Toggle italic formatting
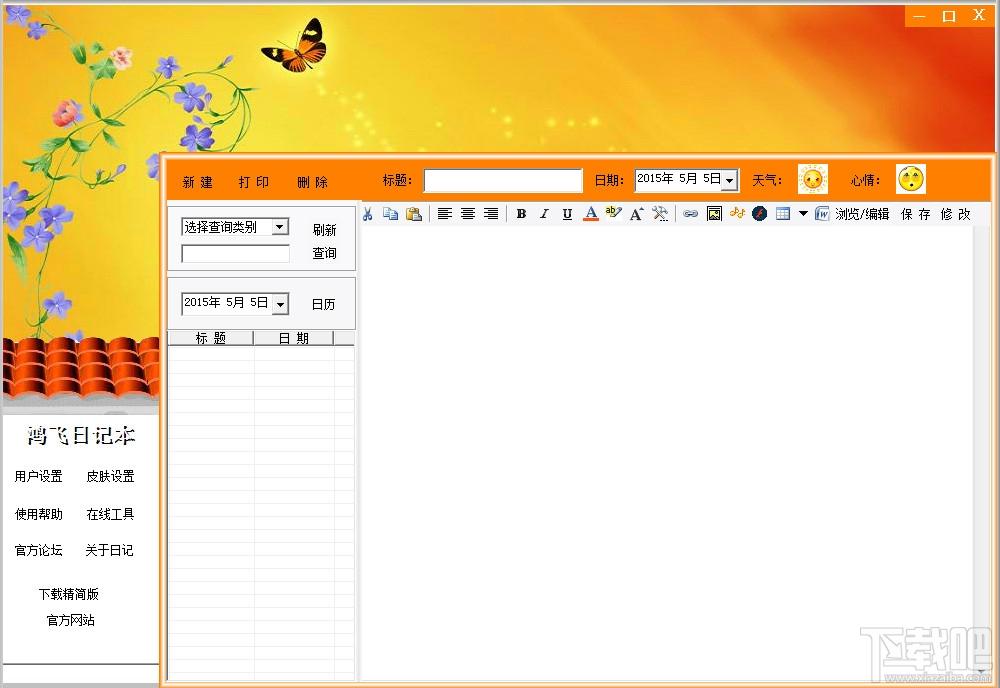 click(x=544, y=214)
